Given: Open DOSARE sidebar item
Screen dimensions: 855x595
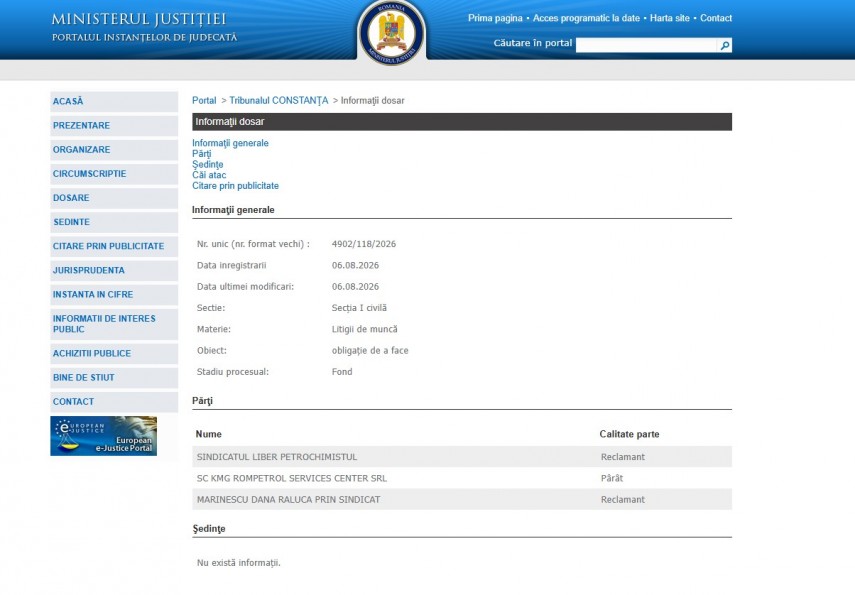Looking at the screenshot, I should pyautogui.click(x=114, y=198).
